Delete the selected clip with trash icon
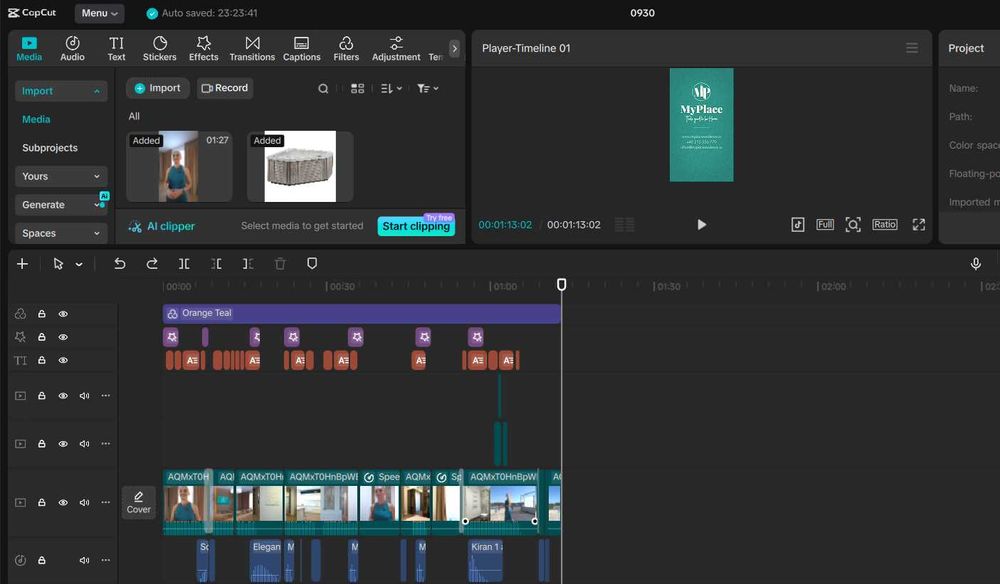 coord(280,263)
